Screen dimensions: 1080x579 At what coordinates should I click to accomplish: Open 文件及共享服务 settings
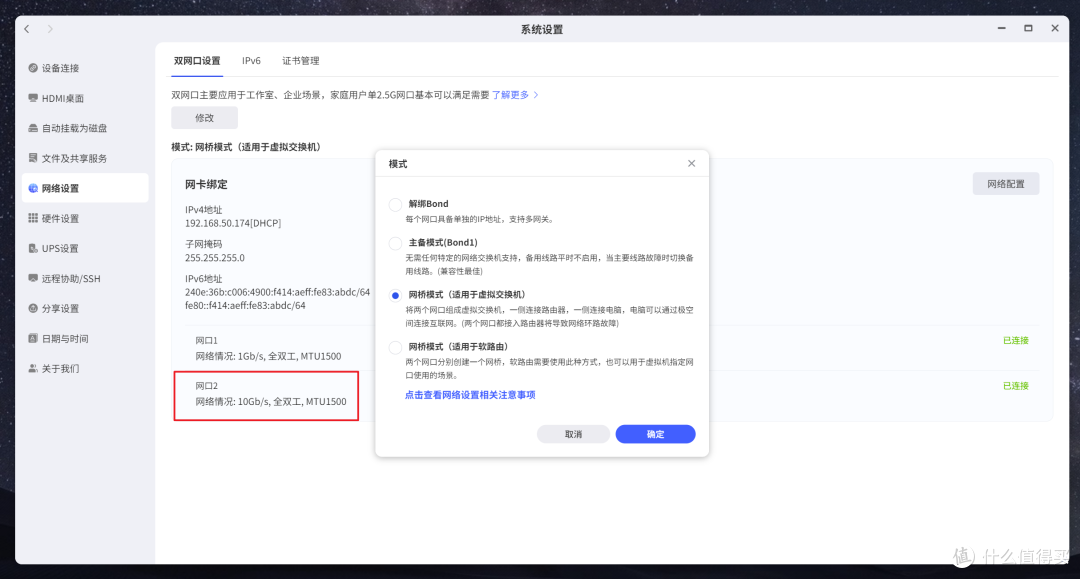[x=85, y=158]
